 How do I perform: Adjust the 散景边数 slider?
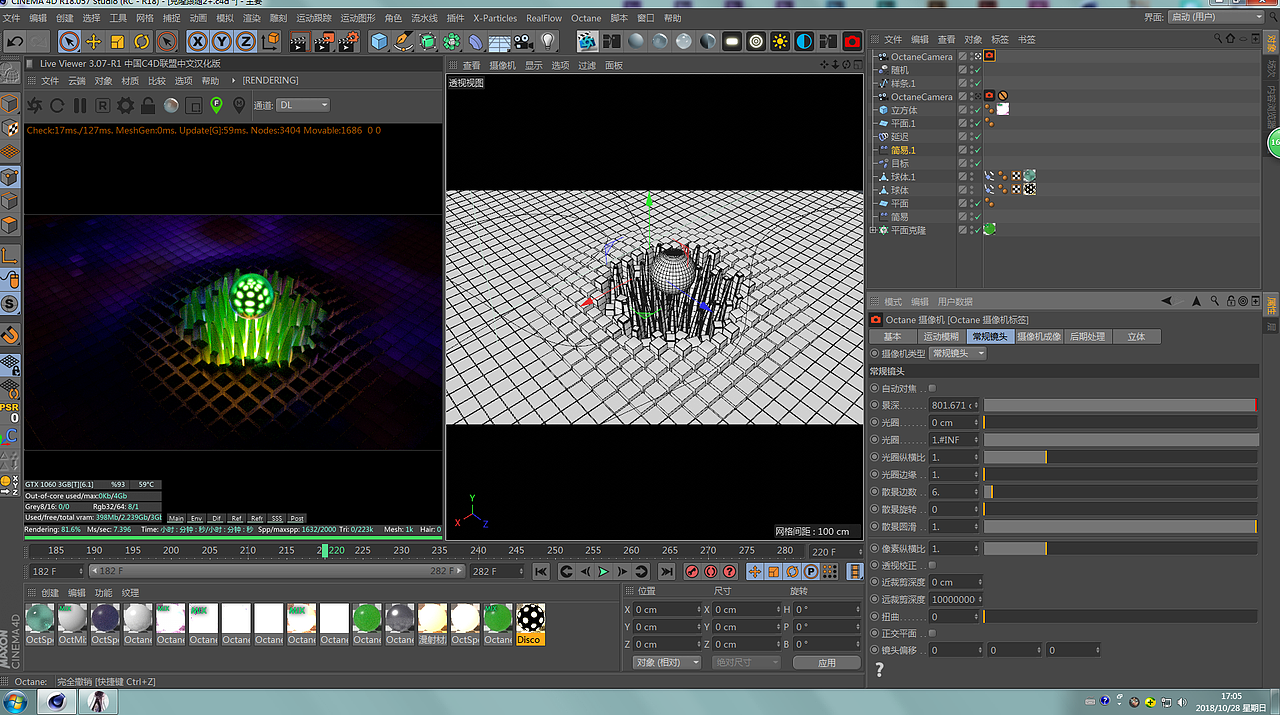click(1120, 492)
